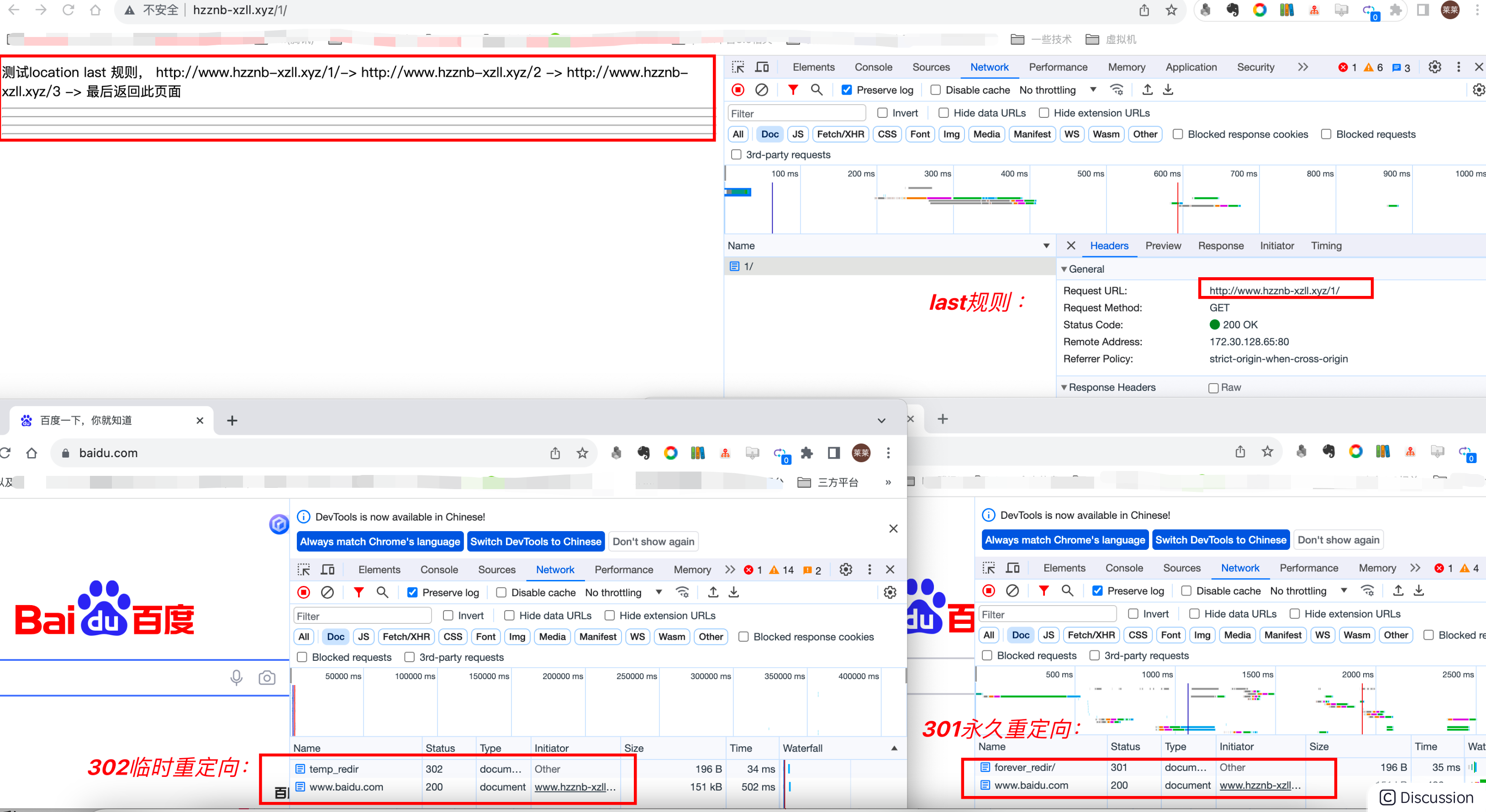This screenshot has width=1486, height=812.
Task: Click the clear network log icon in top DevTools
Action: click(x=761, y=90)
